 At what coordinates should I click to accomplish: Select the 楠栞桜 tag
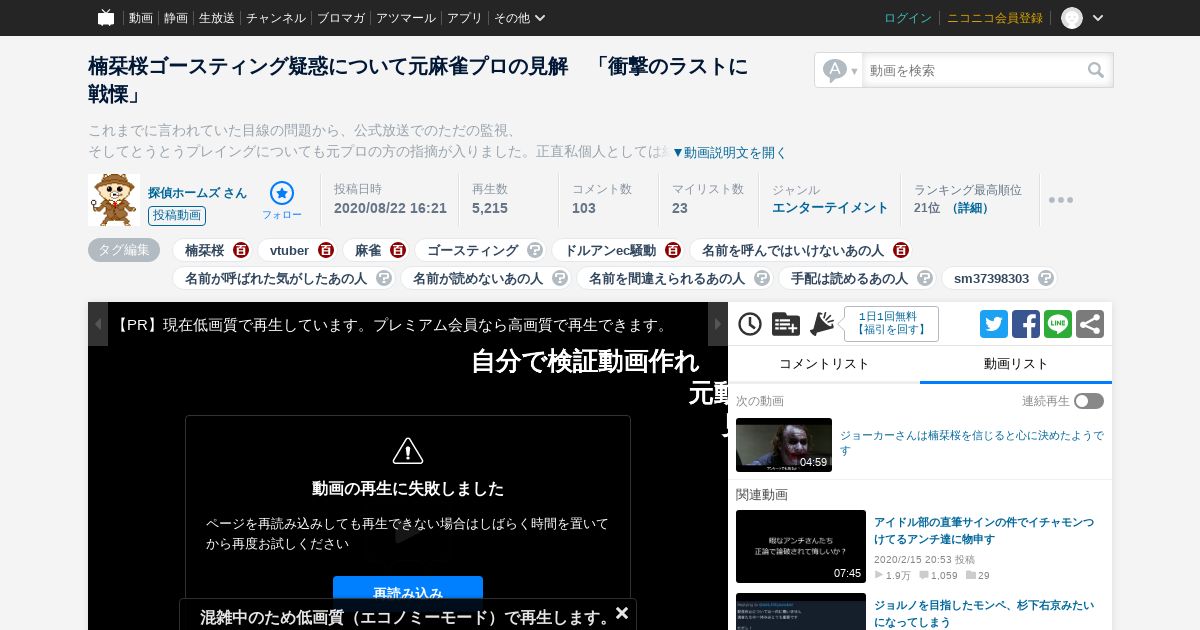(x=204, y=251)
